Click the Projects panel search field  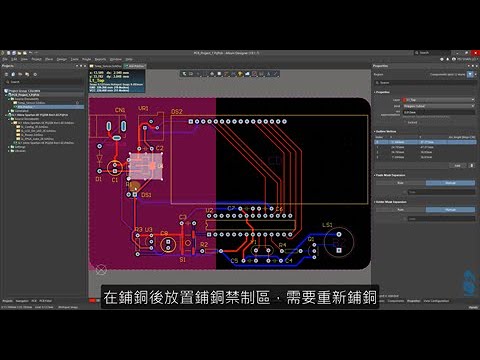click(x=43, y=82)
